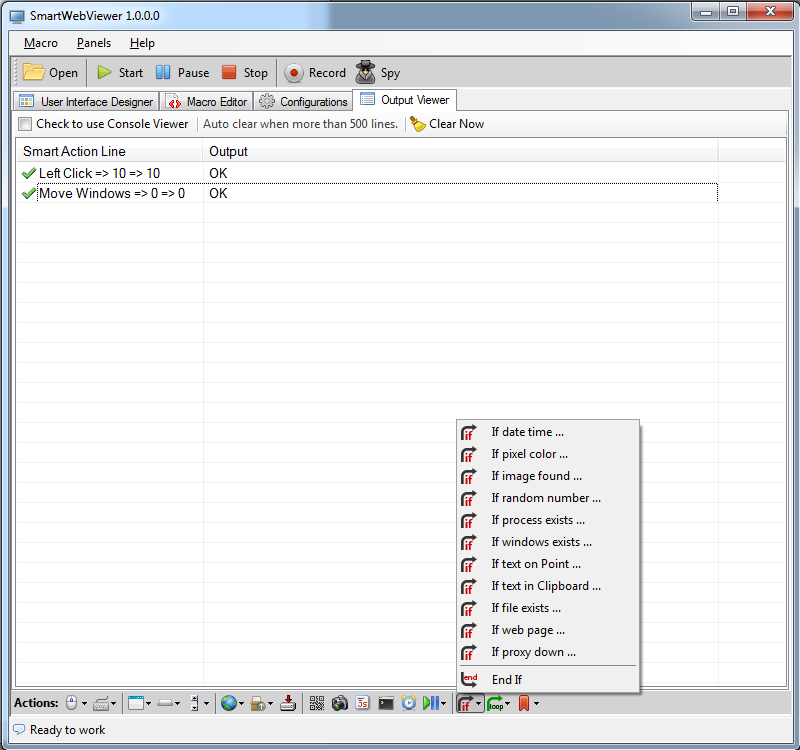
Task: Begin recording with the Record icon
Action: coord(293,73)
